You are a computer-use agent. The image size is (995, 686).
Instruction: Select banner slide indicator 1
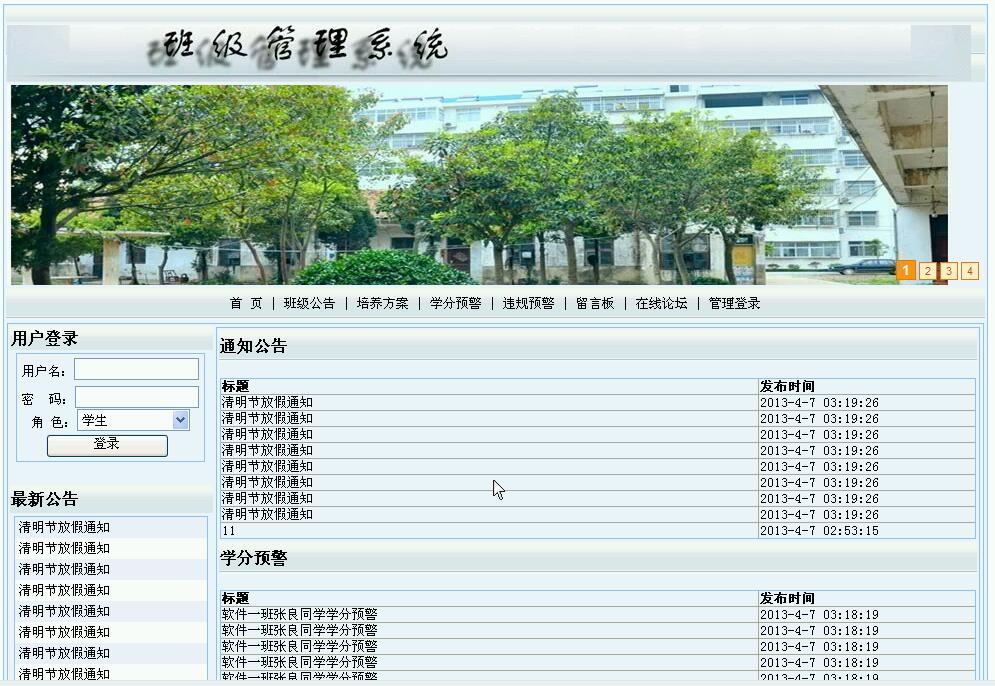906,271
